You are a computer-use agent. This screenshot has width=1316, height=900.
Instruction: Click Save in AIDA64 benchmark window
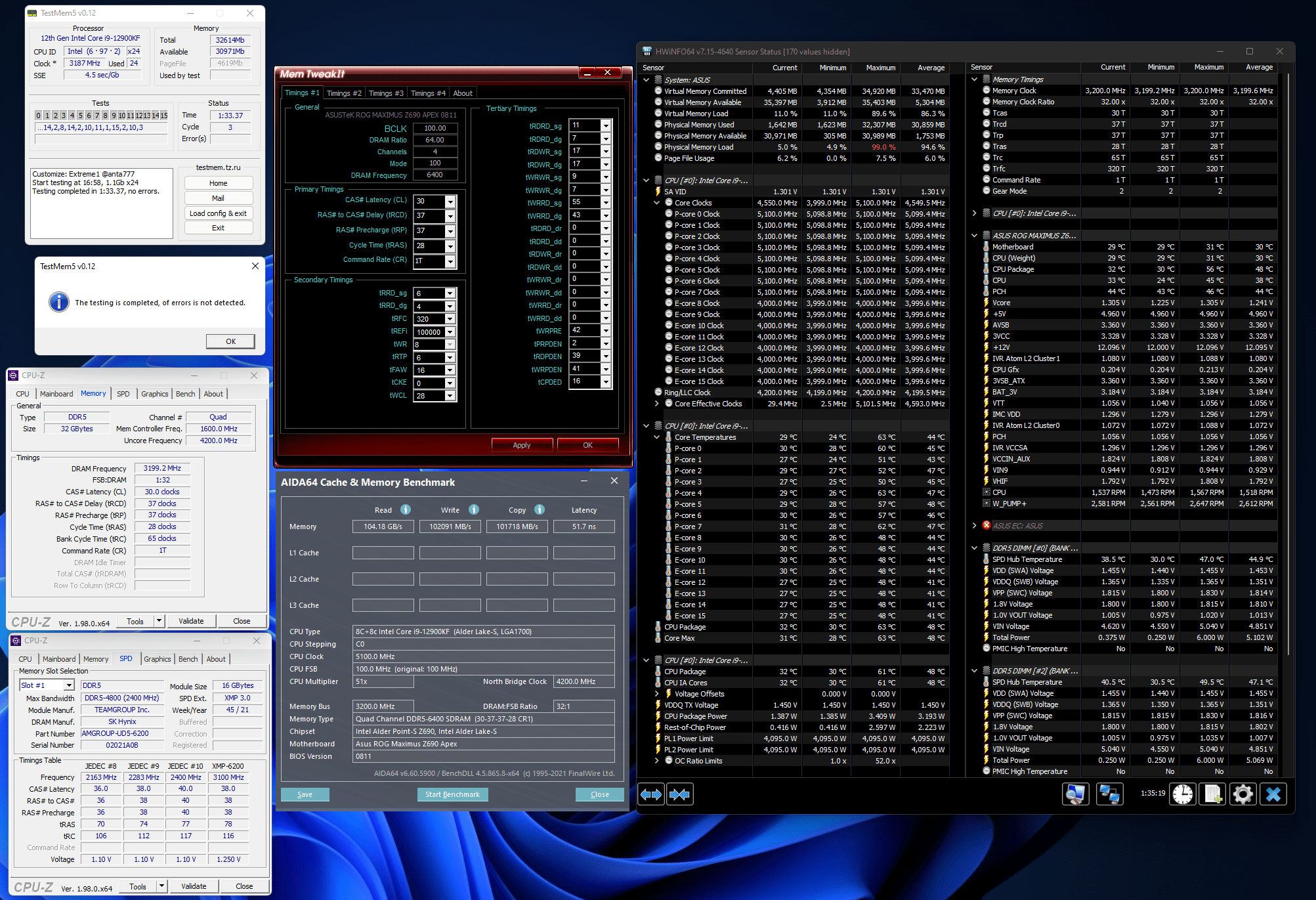[x=305, y=794]
